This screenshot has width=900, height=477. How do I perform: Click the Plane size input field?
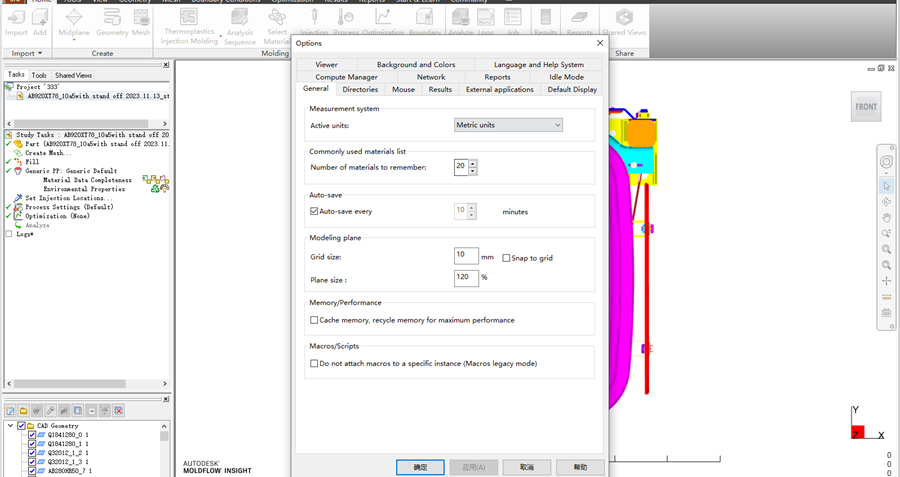(x=466, y=278)
